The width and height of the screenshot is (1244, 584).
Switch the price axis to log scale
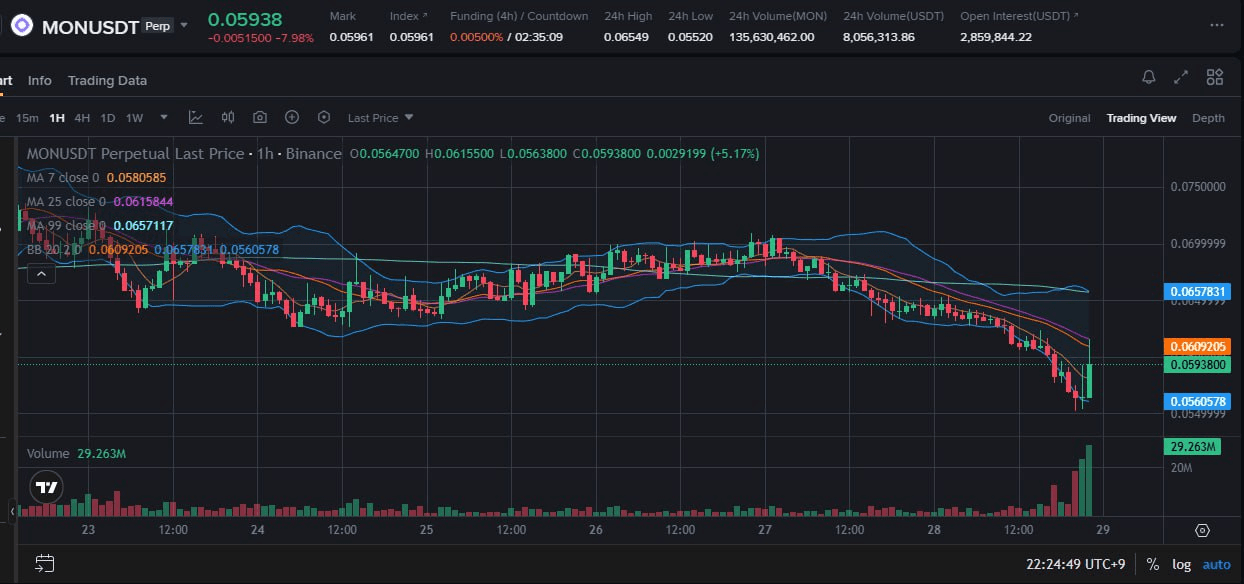coord(1181,563)
